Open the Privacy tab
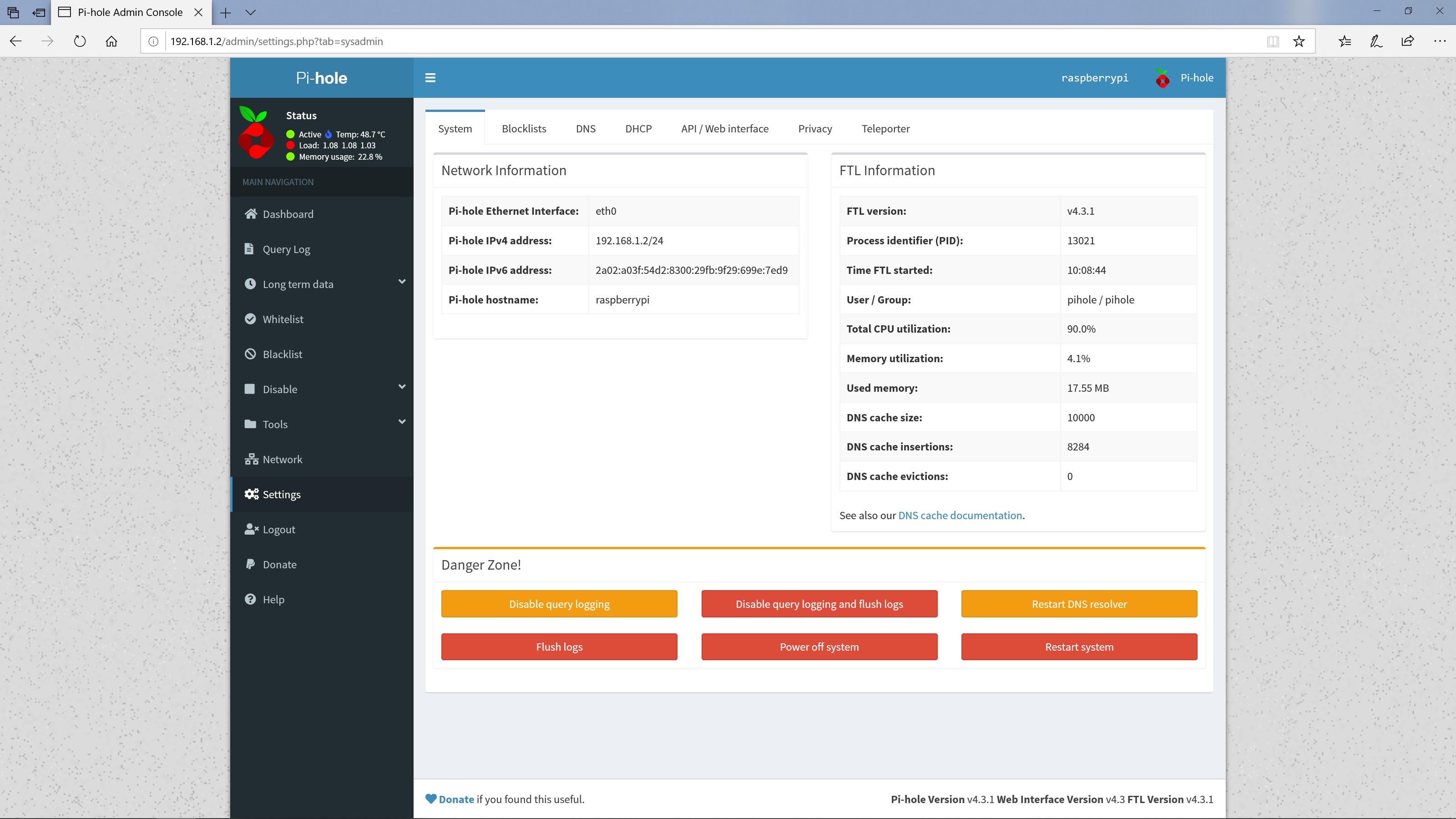 [815, 128]
